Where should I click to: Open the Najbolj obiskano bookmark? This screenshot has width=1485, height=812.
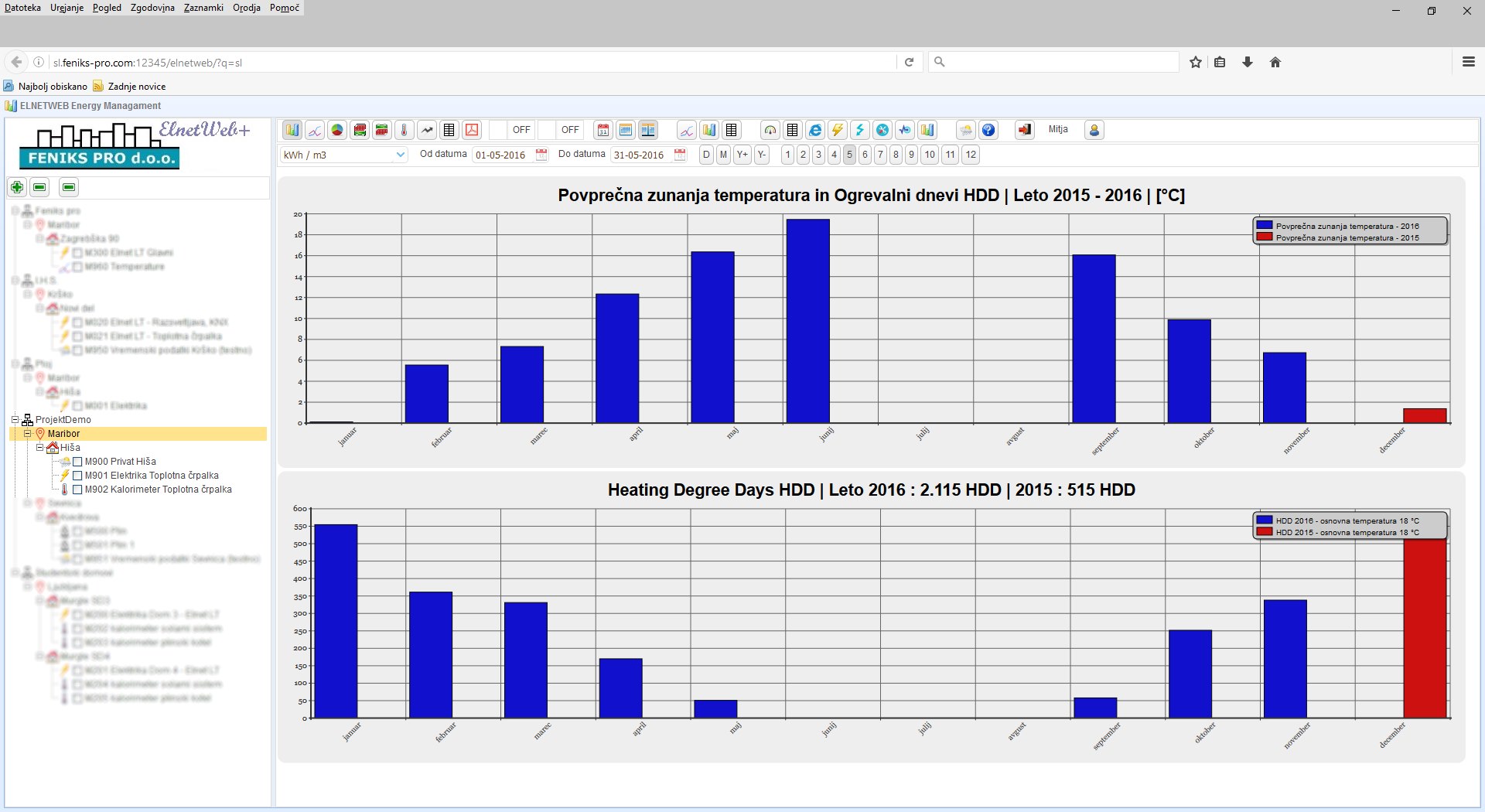point(46,87)
